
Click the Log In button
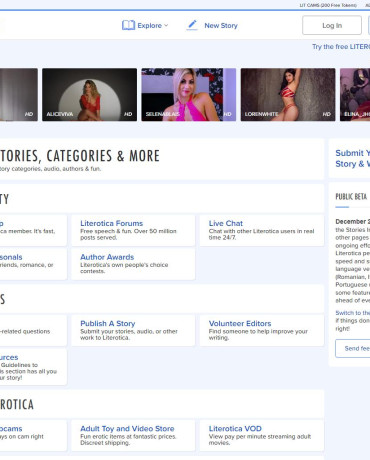332,25
